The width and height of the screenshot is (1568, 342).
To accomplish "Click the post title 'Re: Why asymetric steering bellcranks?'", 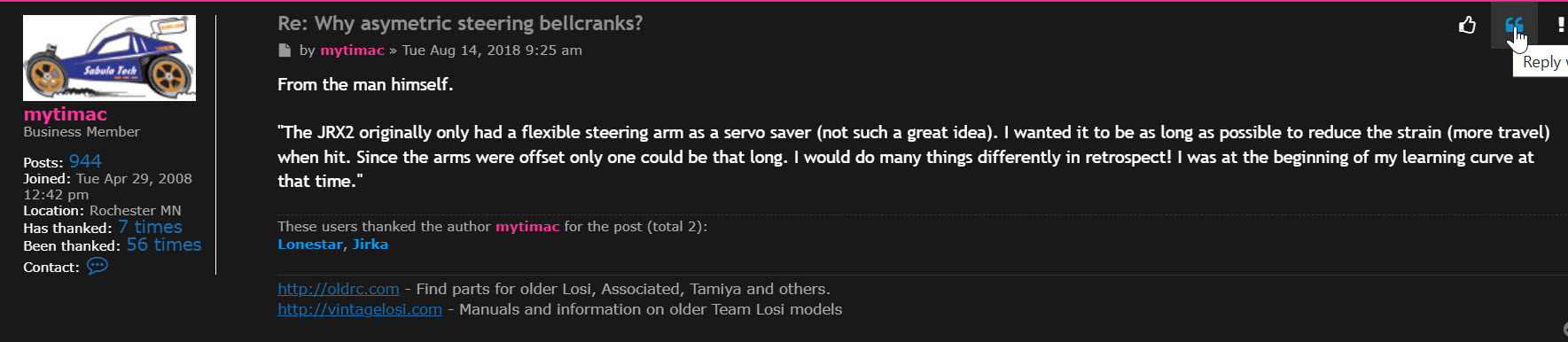I will pos(460,24).
